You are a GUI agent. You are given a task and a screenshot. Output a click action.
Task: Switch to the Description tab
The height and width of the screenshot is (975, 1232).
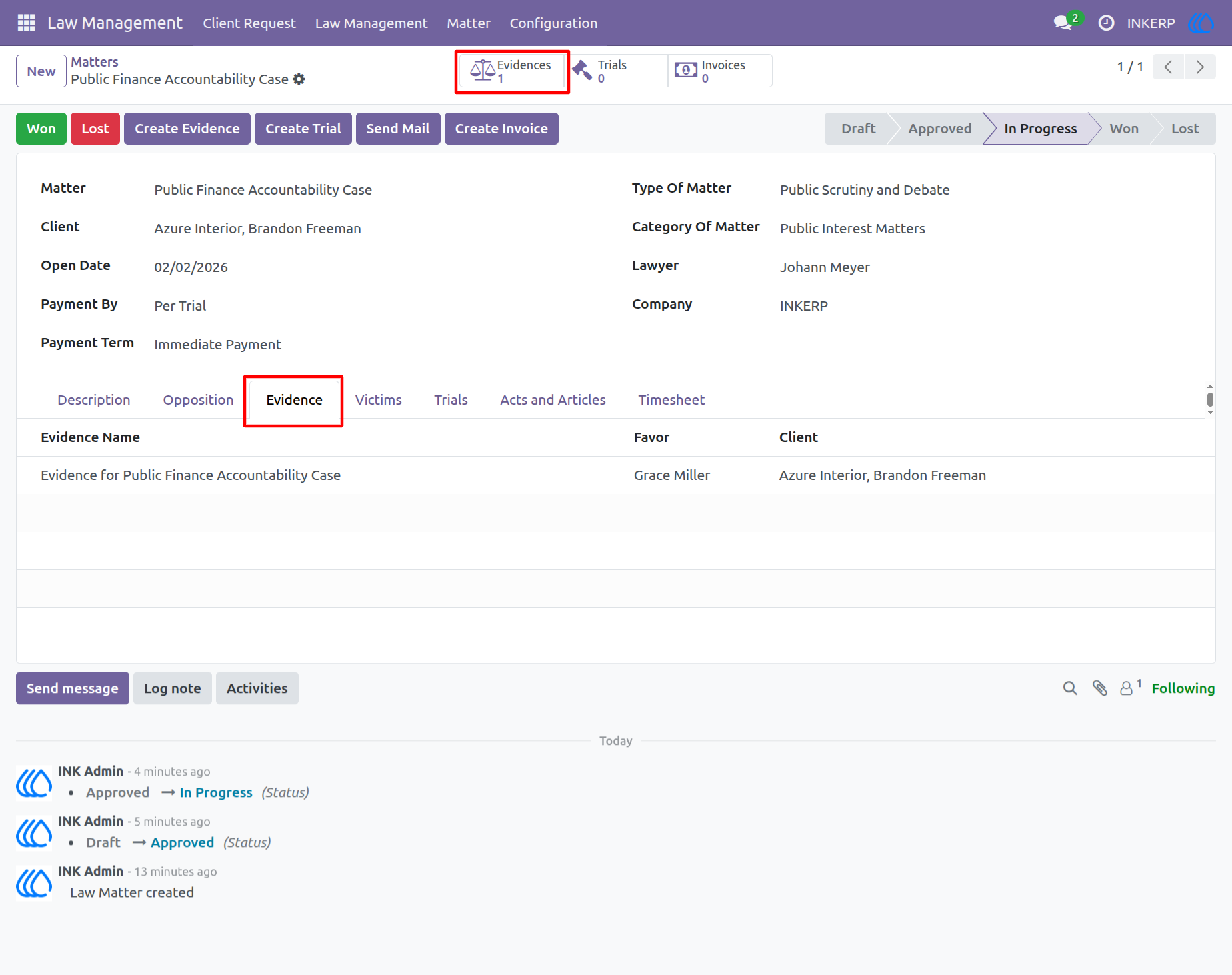(94, 400)
